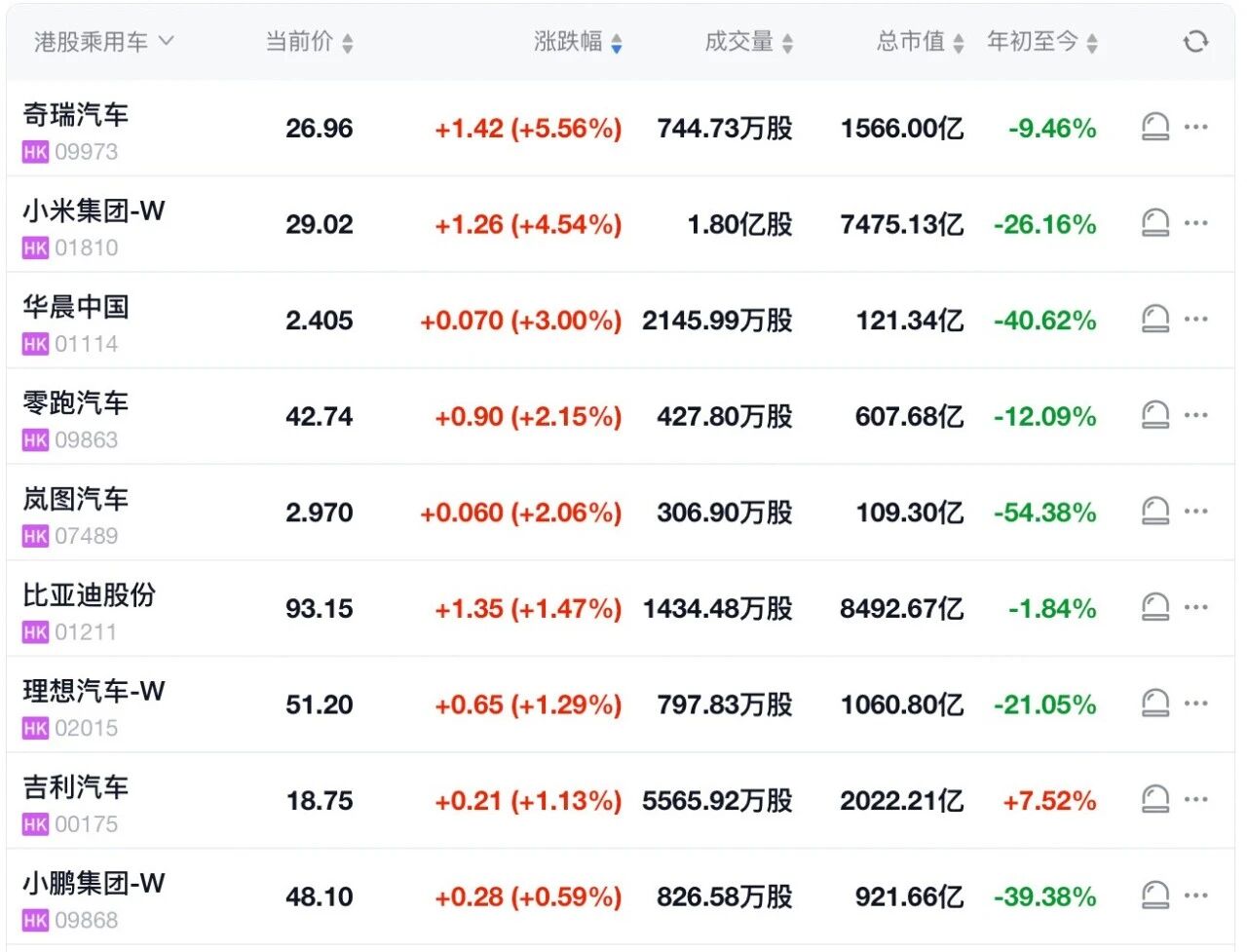1247x952 pixels.
Task: Set alert bell for 岚图汽车
Action: tap(1155, 512)
